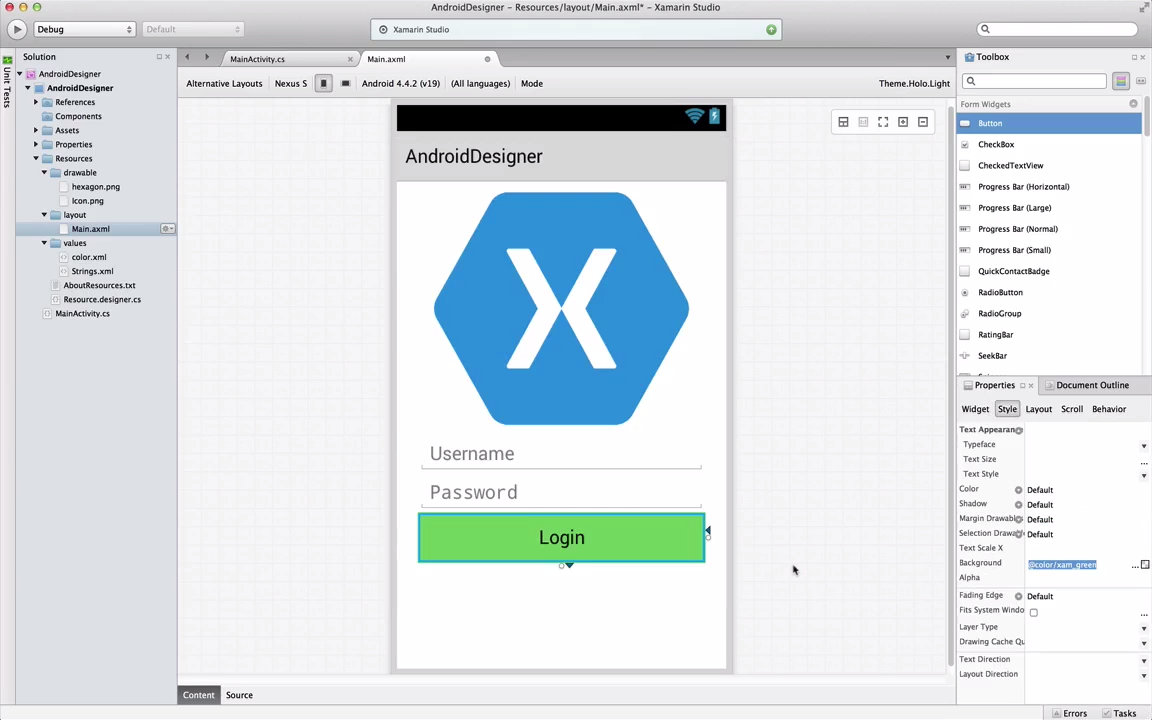Open Theme.Holo.Light theme selector
1152x720 pixels.
pyautogui.click(x=914, y=84)
